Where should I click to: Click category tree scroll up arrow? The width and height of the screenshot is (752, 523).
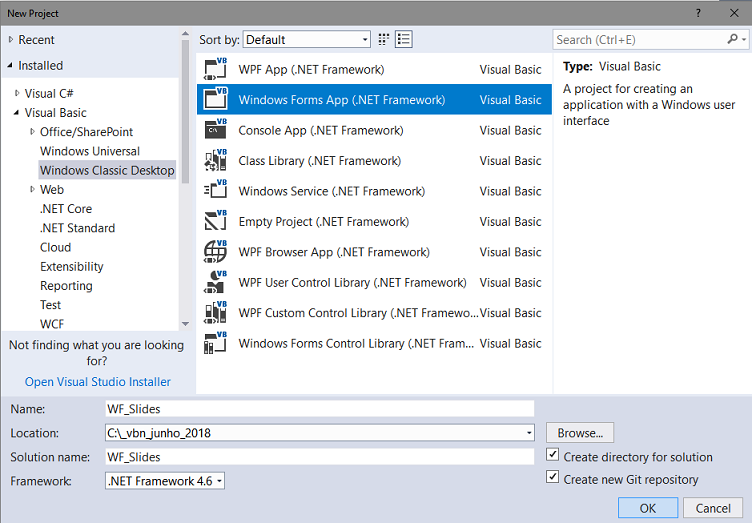(x=185, y=34)
